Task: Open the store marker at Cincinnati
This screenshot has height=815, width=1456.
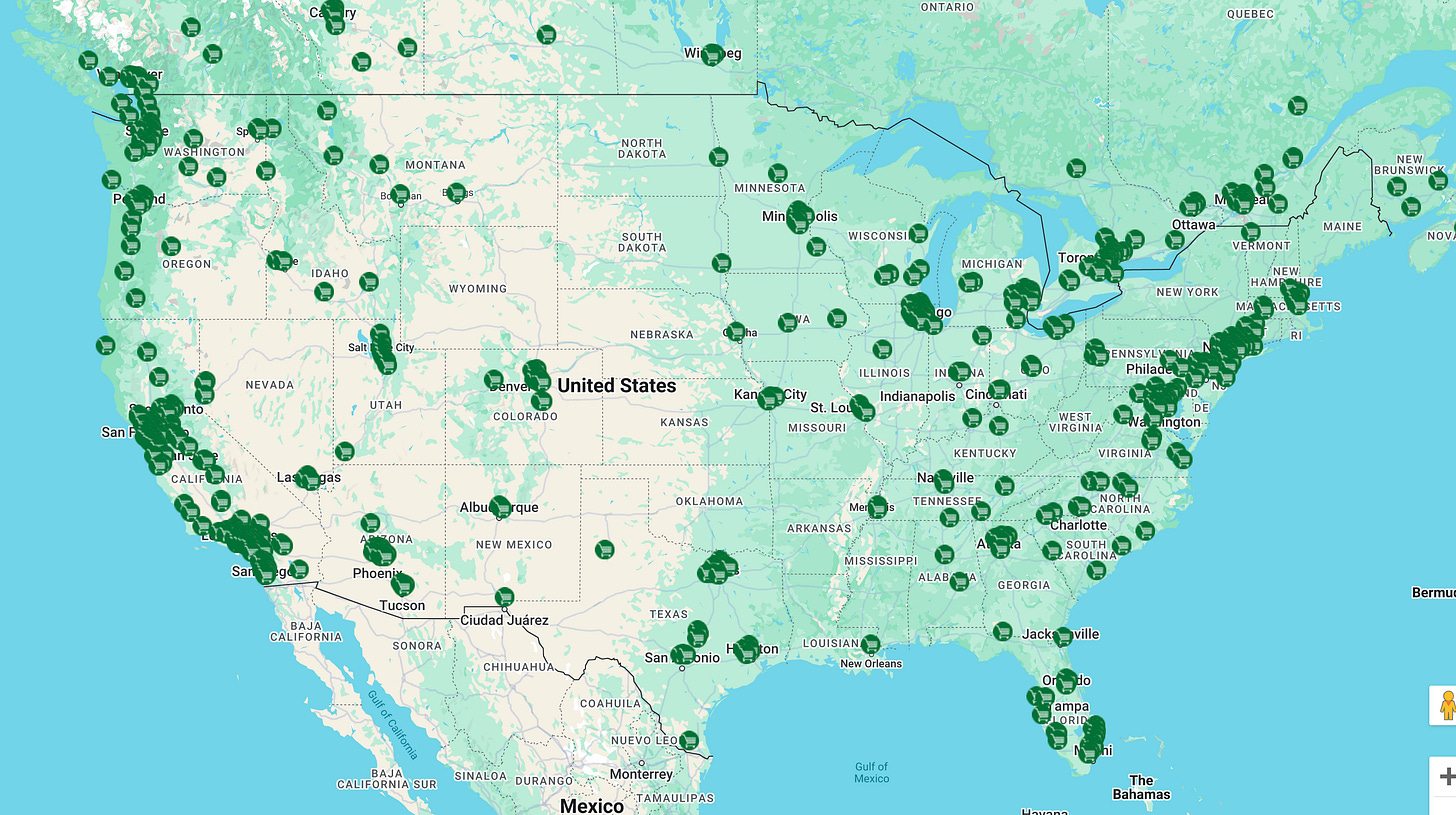Action: click(999, 390)
